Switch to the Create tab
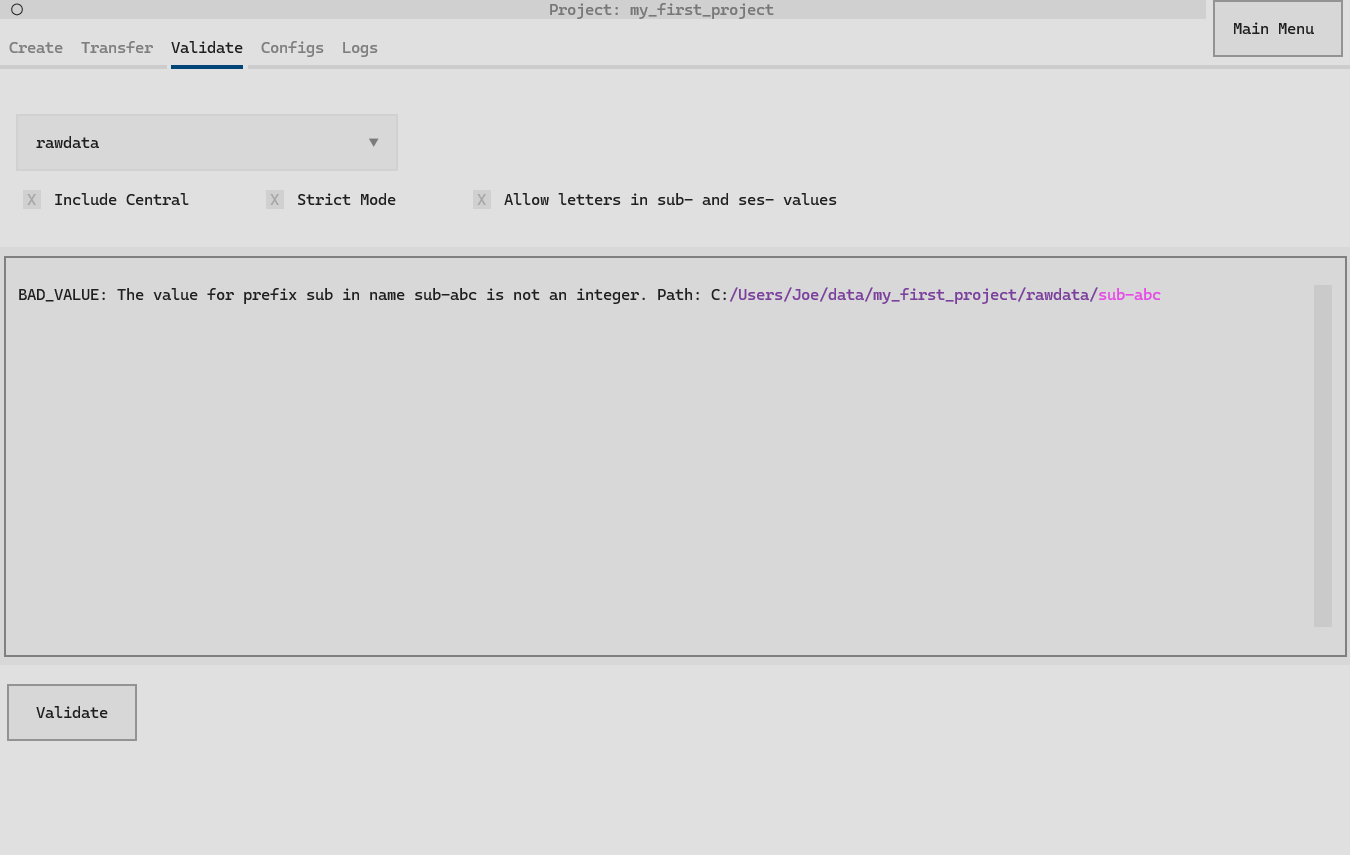 tap(36, 48)
